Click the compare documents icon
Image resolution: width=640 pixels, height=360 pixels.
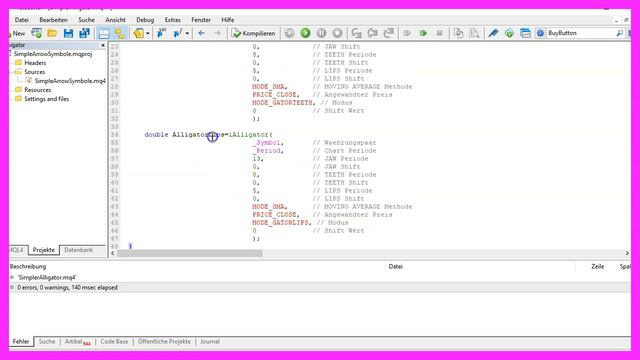click(474, 33)
